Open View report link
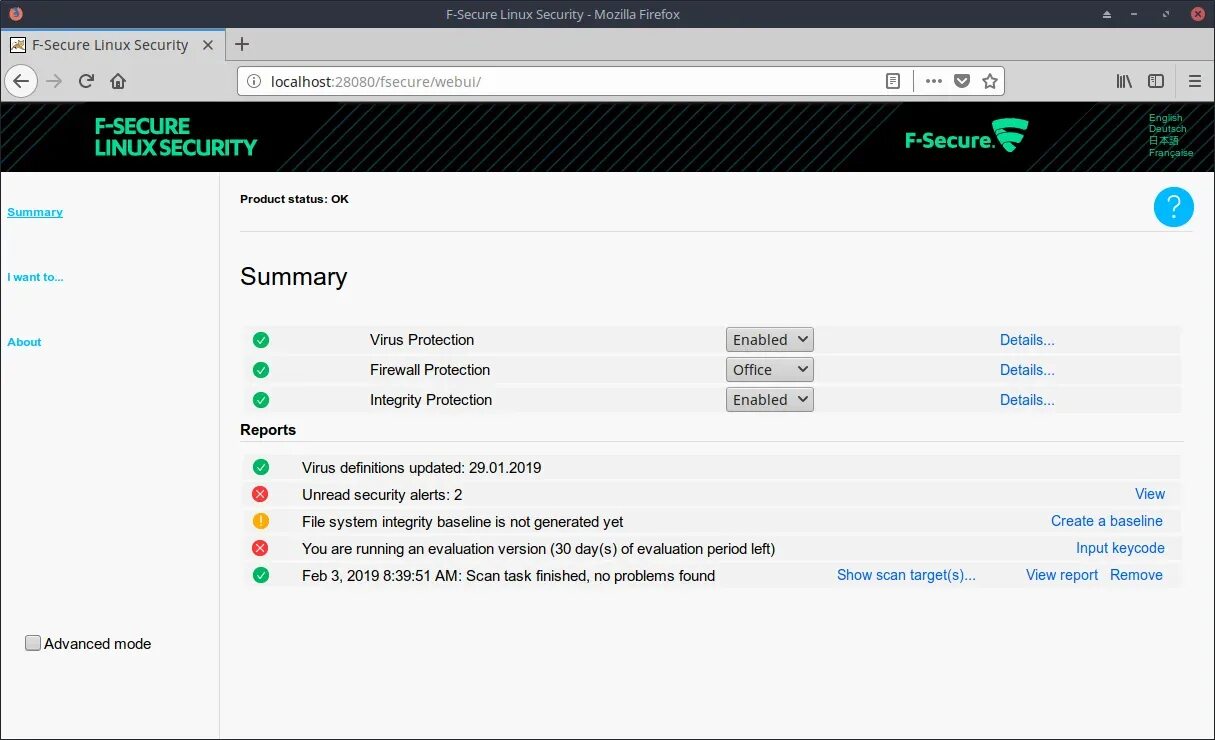The height and width of the screenshot is (740, 1215). pos(1062,575)
